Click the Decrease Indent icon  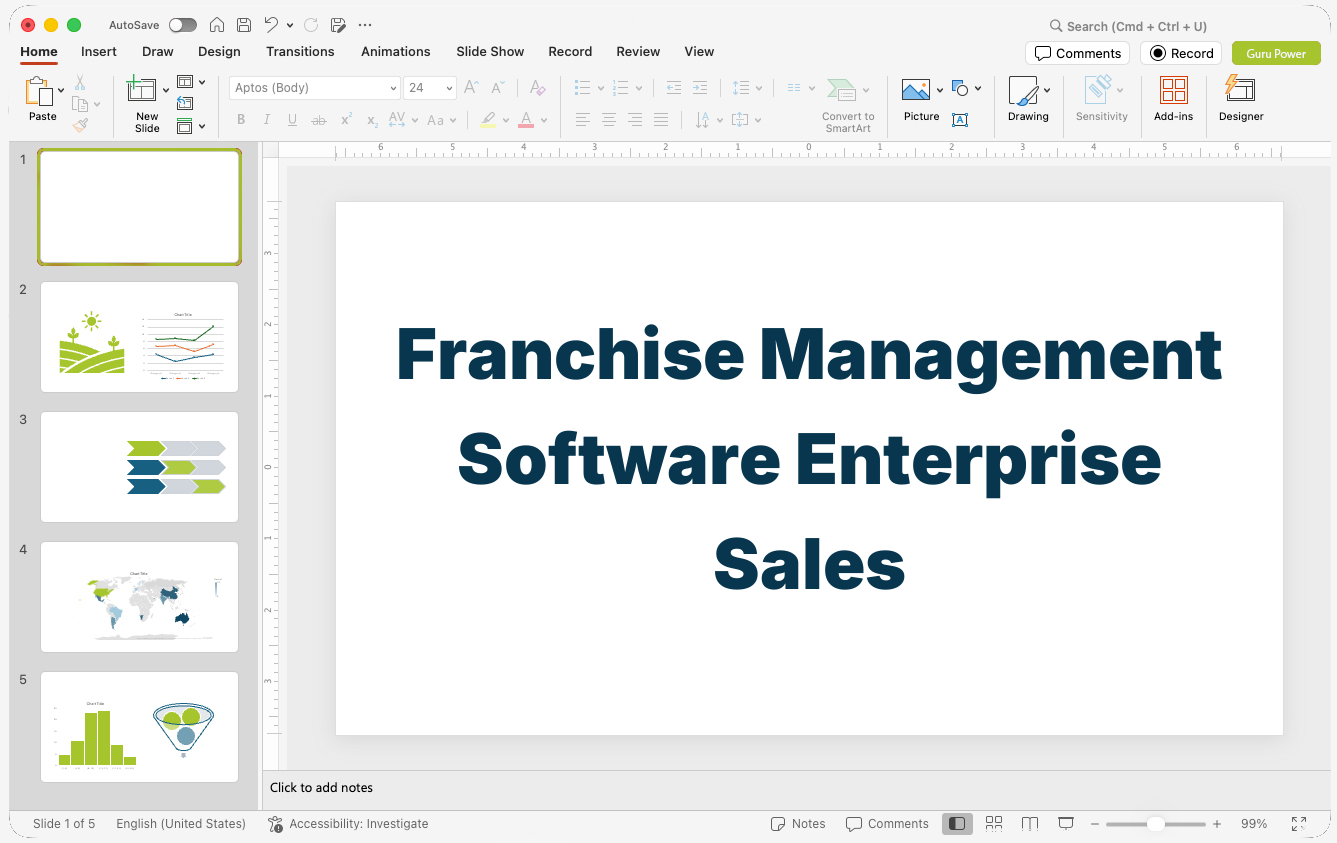click(674, 88)
